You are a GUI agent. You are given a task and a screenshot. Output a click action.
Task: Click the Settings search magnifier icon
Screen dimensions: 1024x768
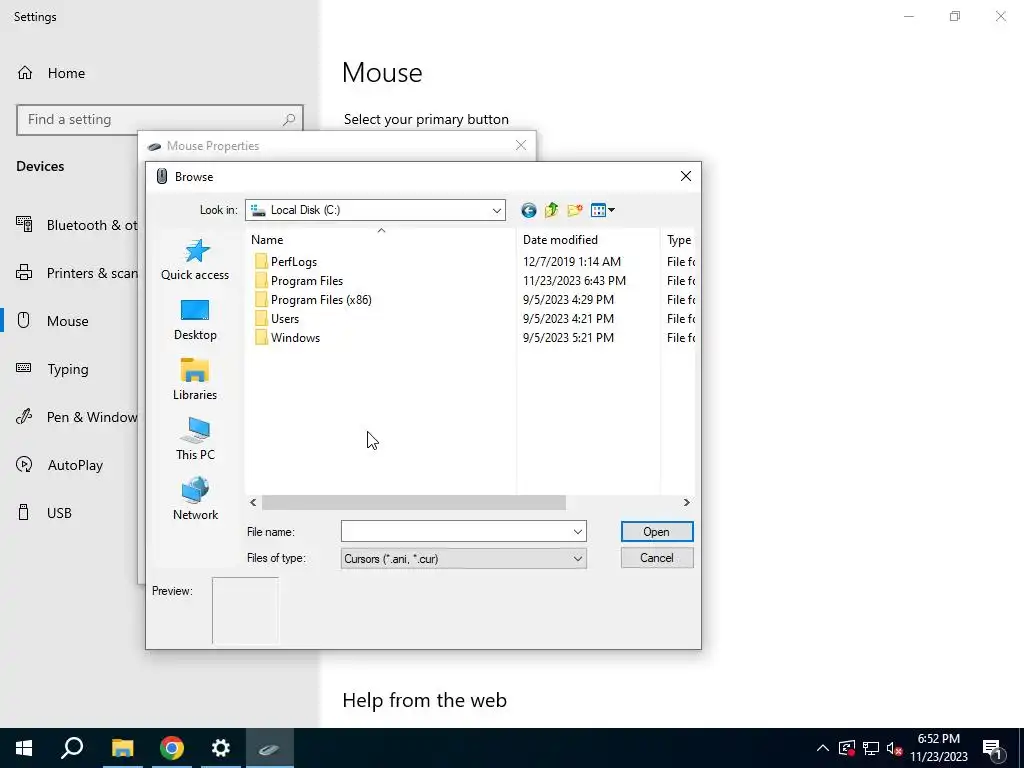(x=289, y=120)
